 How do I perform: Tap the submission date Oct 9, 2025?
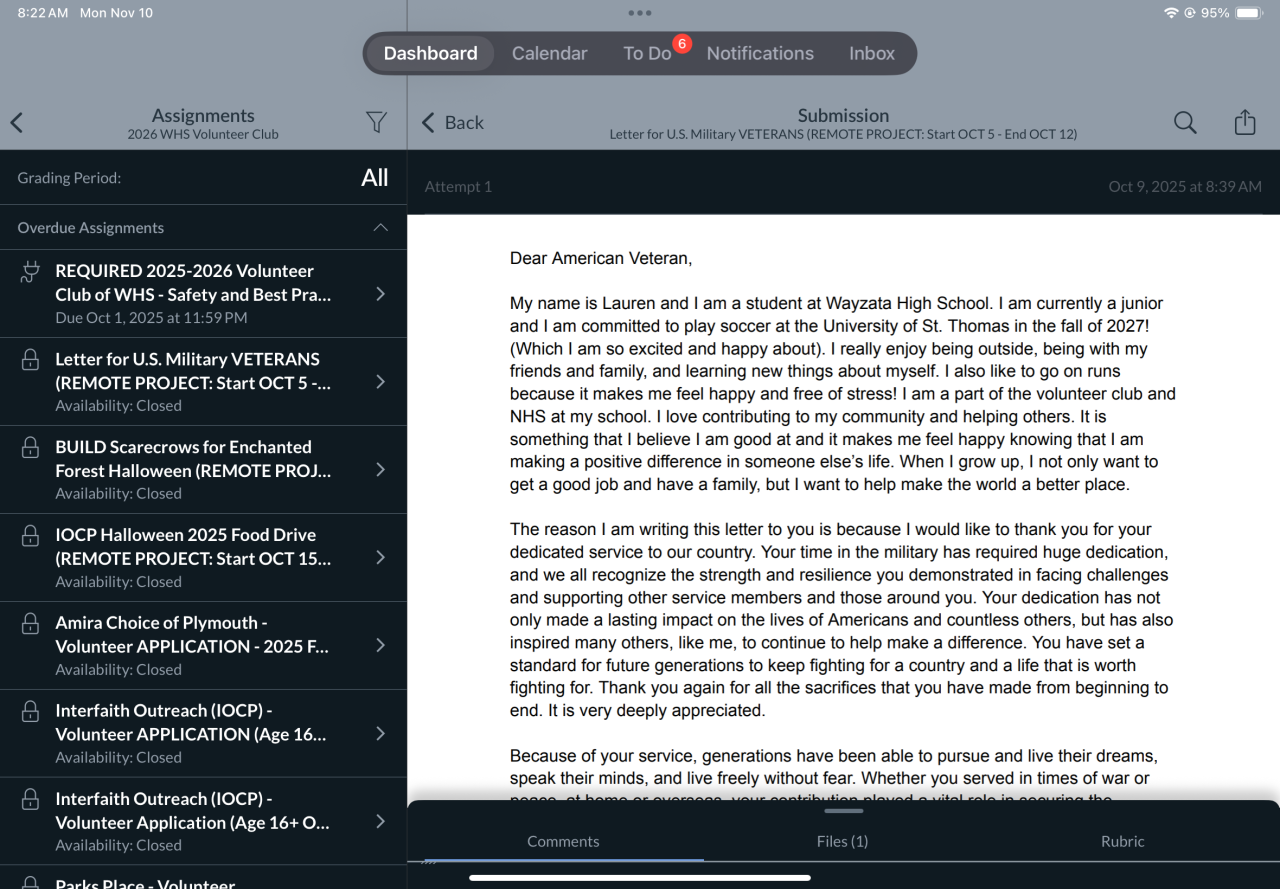click(x=1185, y=186)
